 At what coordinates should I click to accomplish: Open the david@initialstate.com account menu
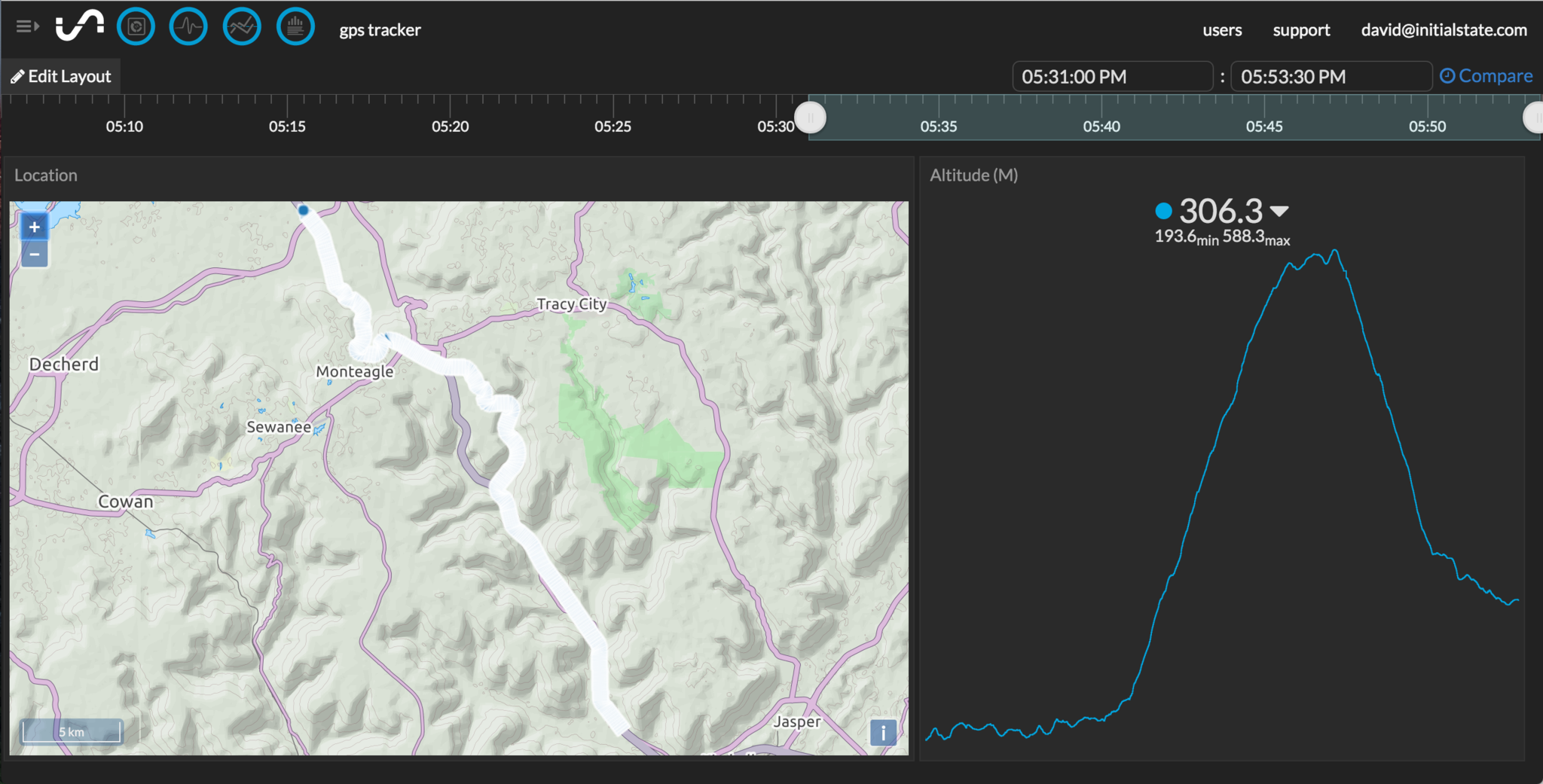(x=1444, y=30)
